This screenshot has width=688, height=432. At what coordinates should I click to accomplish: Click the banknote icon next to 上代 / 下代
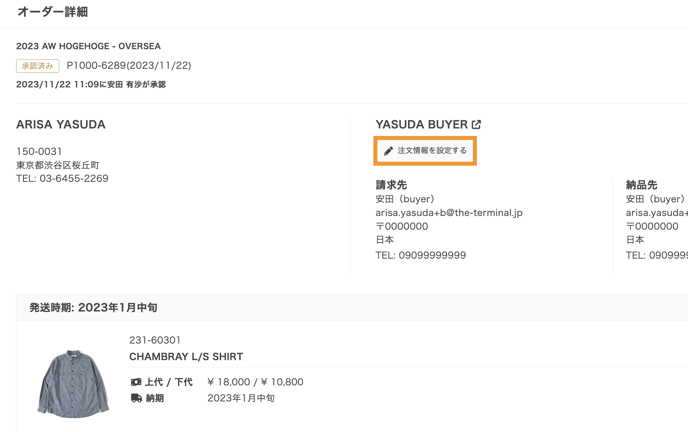click(136, 382)
